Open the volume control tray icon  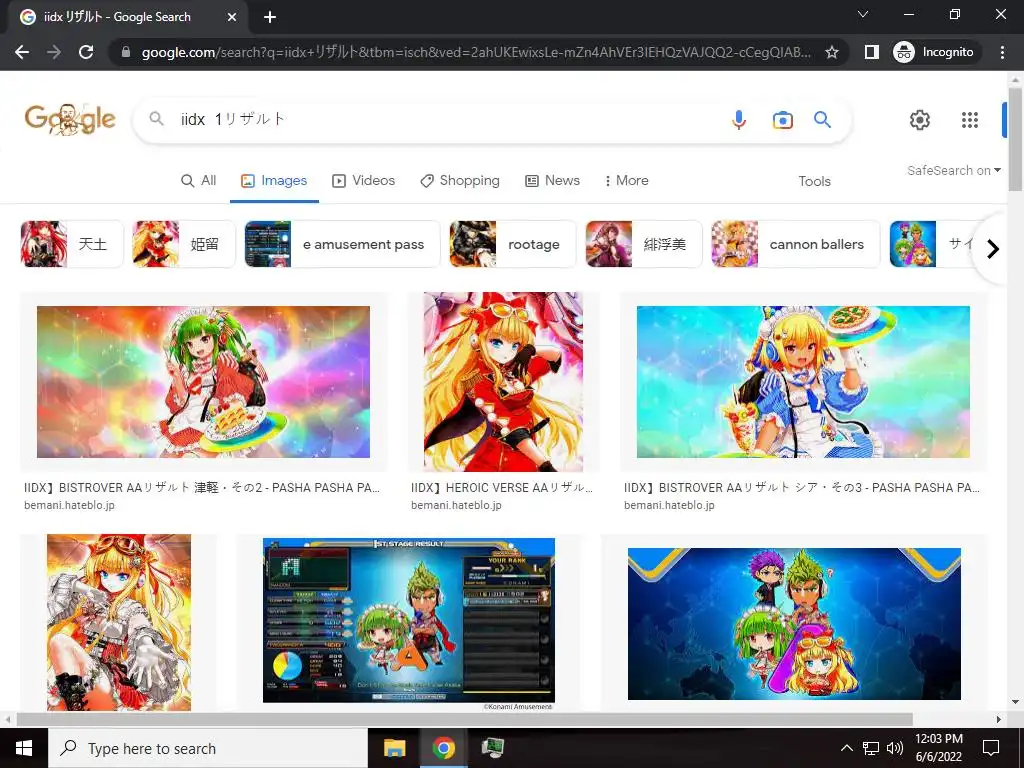895,748
